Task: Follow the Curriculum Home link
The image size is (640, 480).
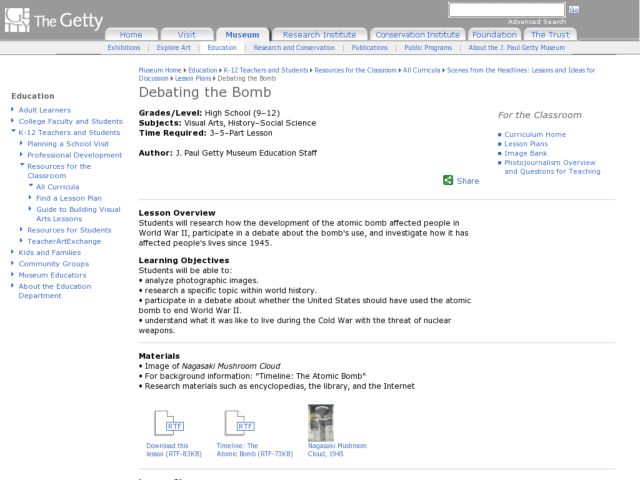Action: click(535, 134)
